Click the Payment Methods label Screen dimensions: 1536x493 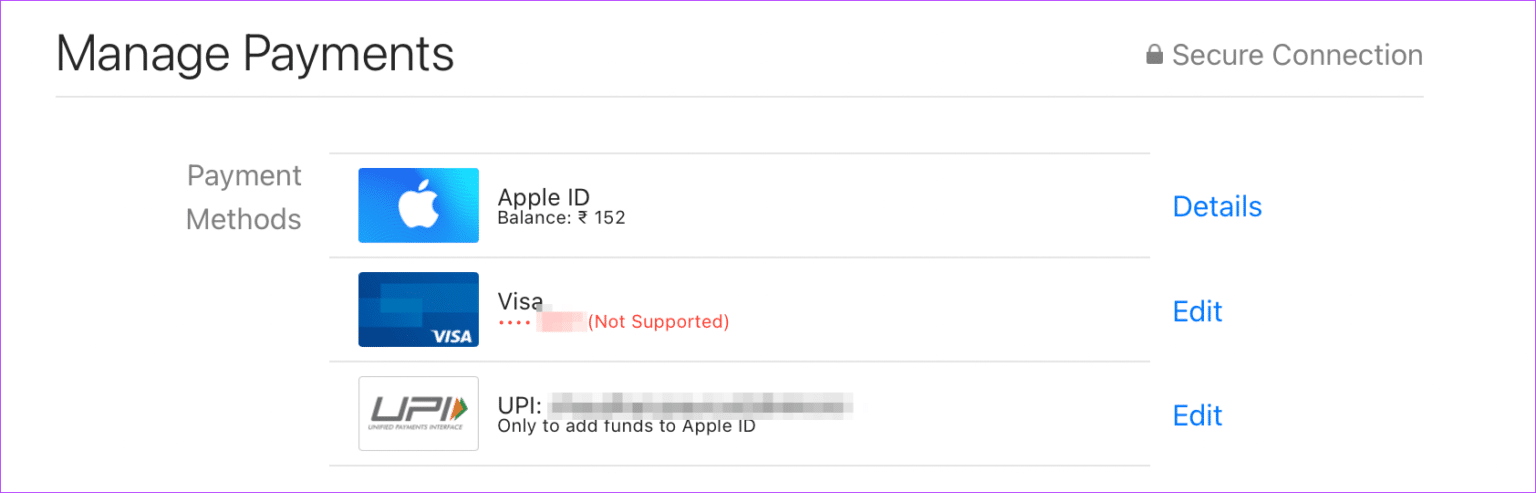coord(244,197)
